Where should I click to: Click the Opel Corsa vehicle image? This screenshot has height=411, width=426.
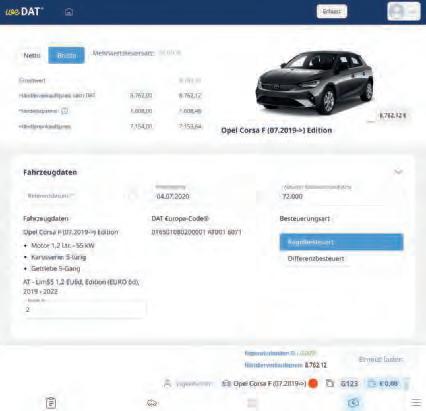click(x=314, y=82)
